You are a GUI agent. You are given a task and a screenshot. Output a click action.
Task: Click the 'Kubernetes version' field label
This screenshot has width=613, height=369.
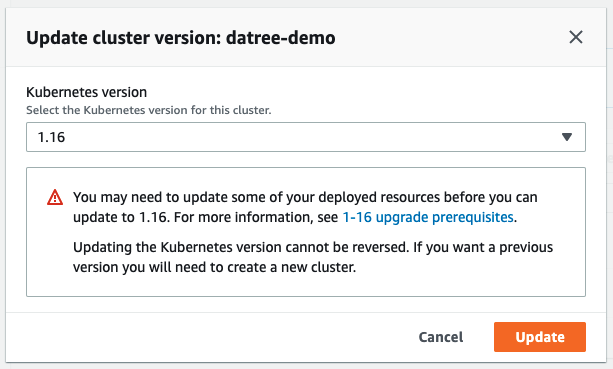pyautogui.click(x=86, y=92)
